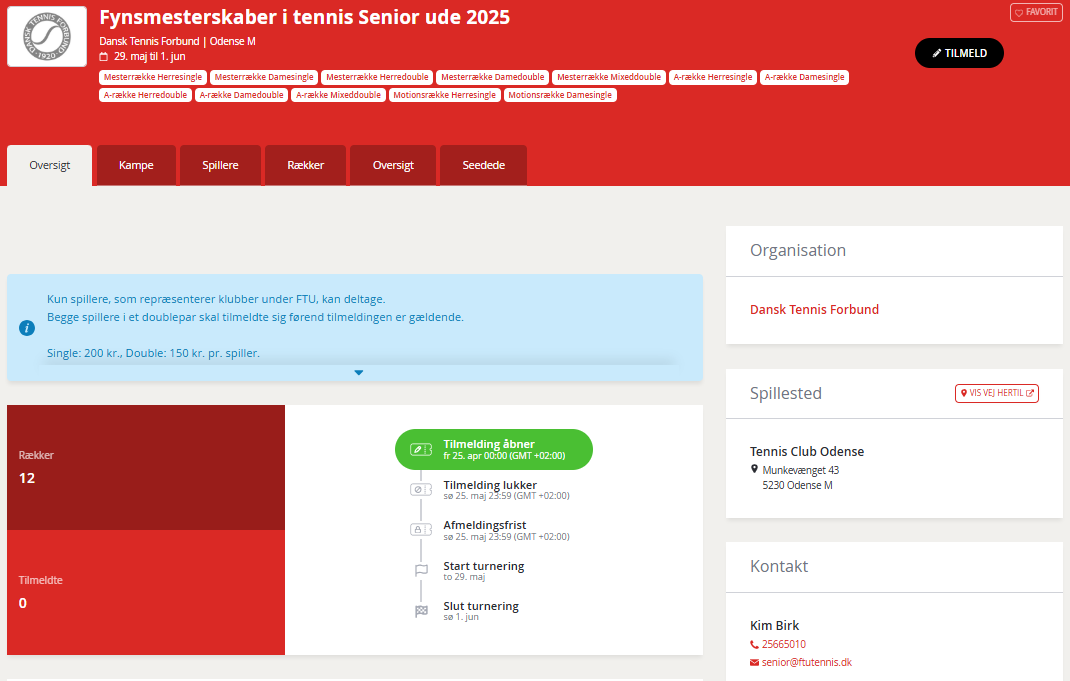
Task: Select A-række Herresingle tag
Action: coord(712,77)
